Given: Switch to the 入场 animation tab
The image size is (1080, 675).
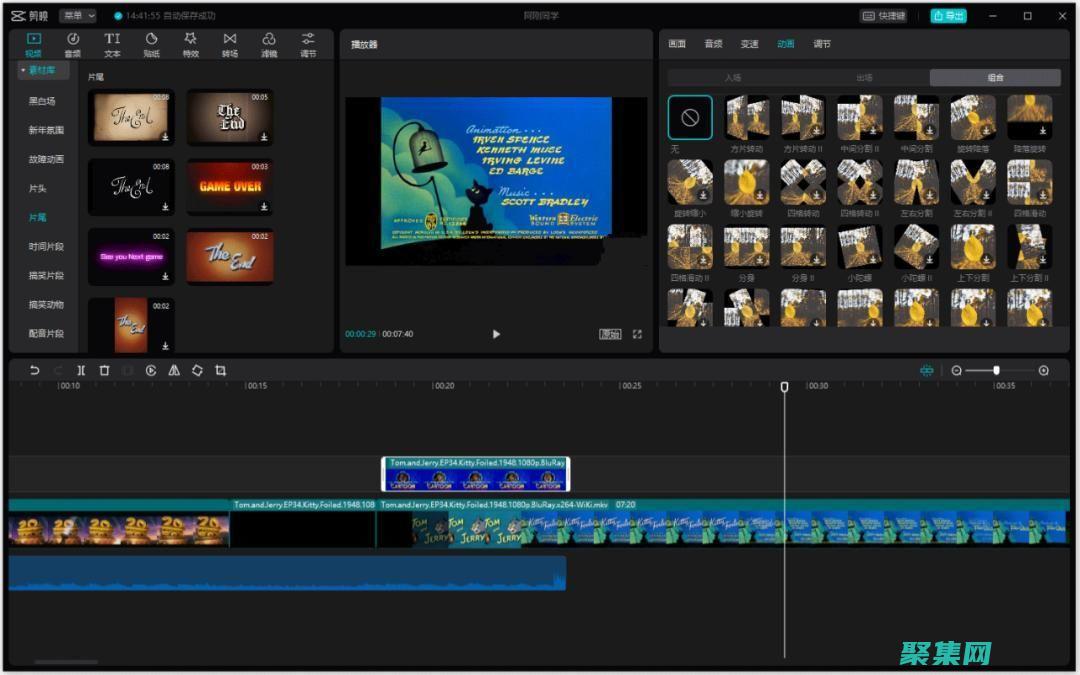Looking at the screenshot, I should (x=733, y=78).
